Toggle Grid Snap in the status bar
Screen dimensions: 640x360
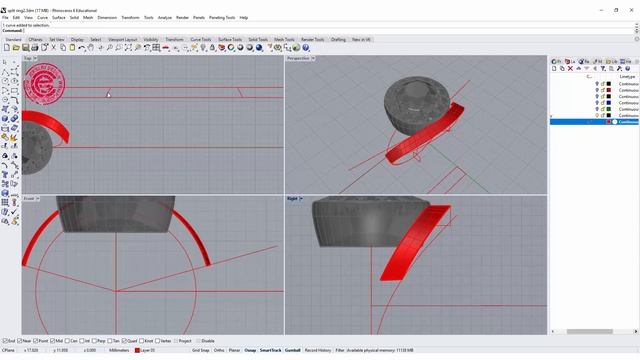(x=200, y=350)
